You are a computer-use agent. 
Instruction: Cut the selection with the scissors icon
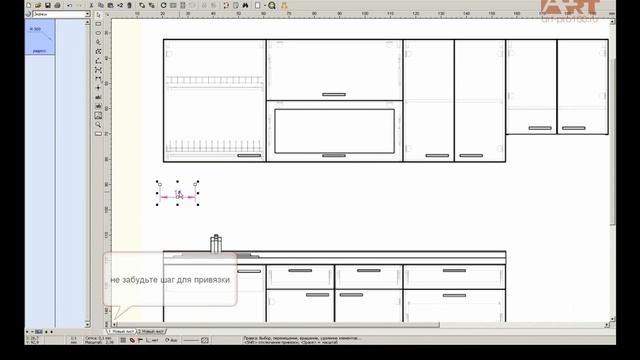click(x=91, y=5)
